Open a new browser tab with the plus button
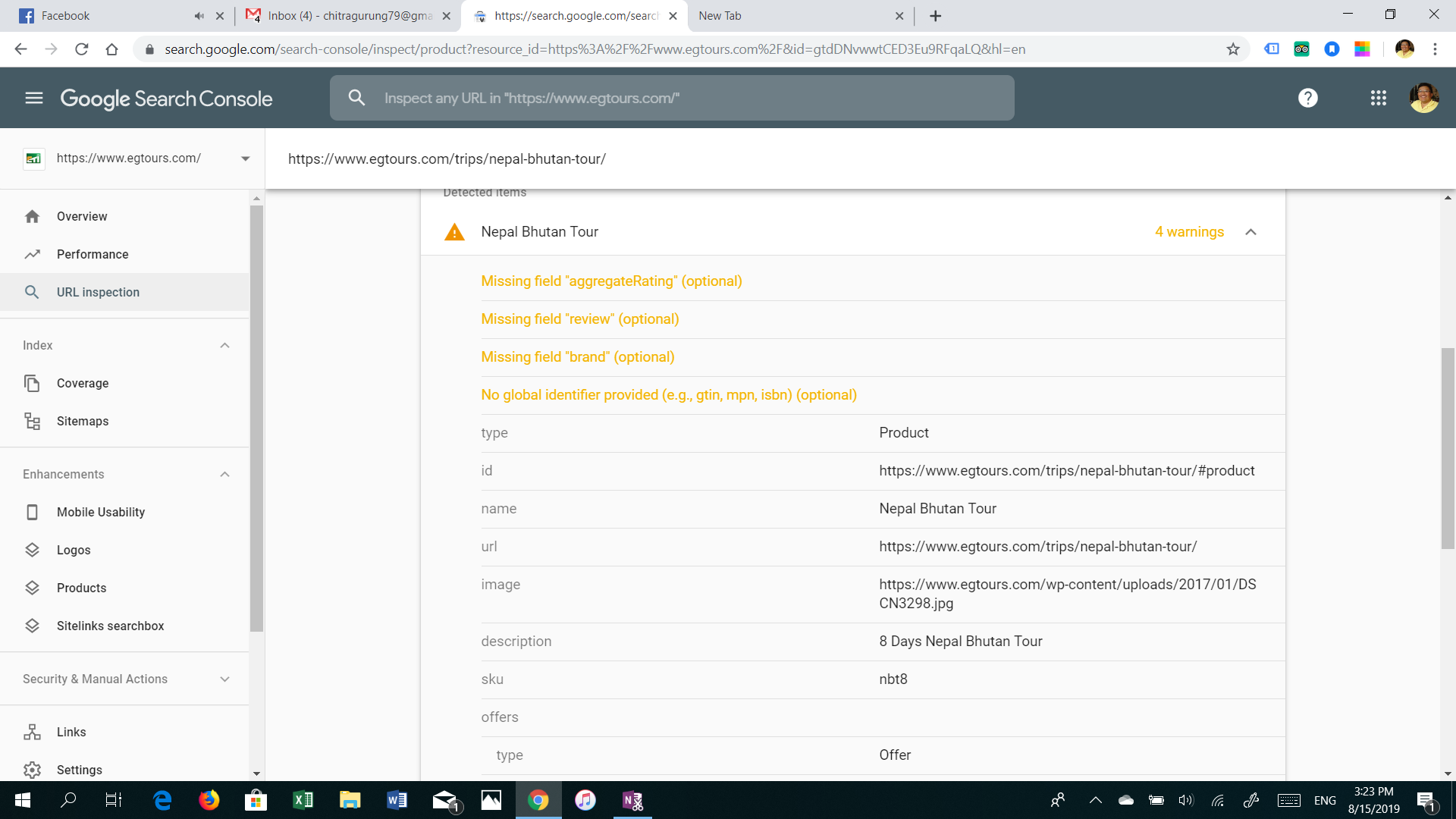This screenshot has width=1456, height=819. [x=935, y=16]
